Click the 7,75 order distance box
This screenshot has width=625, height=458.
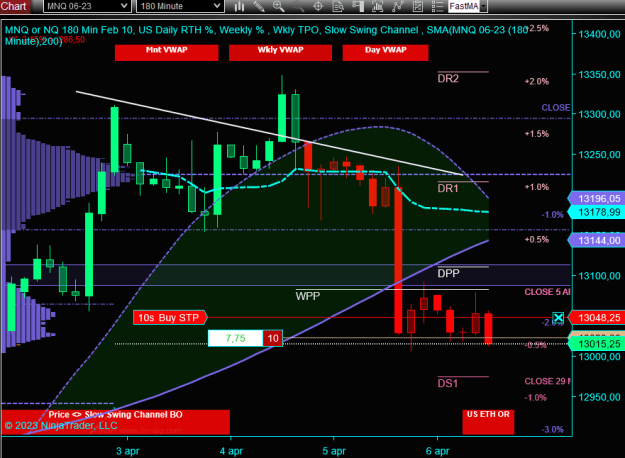235,338
